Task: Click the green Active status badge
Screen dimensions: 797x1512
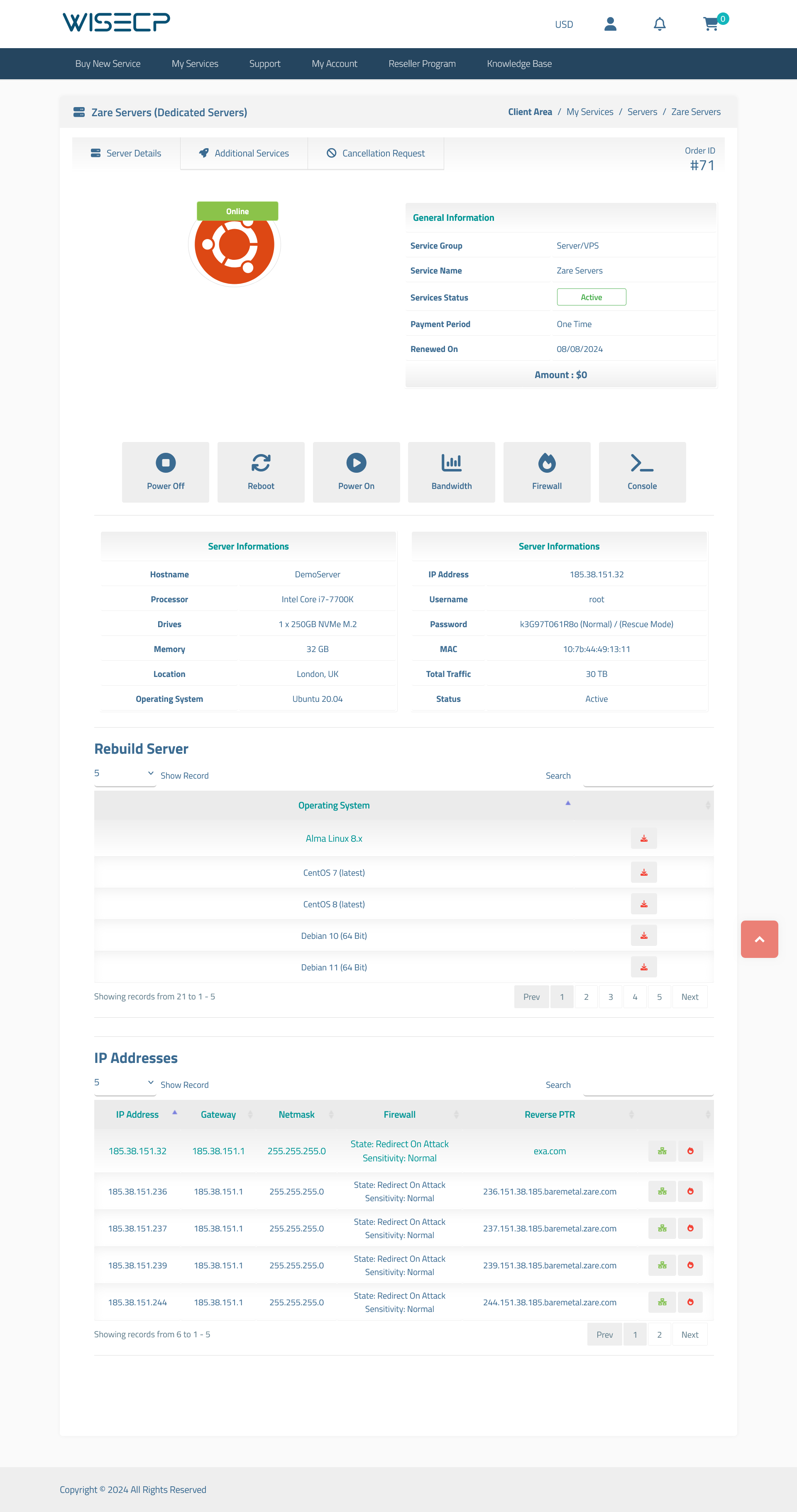Action: click(592, 297)
